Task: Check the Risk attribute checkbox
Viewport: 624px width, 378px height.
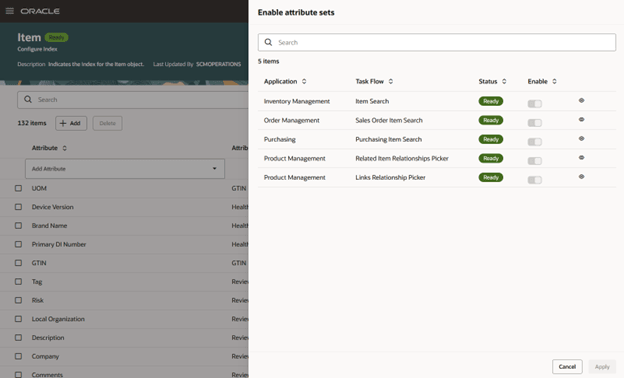Action: (18, 300)
